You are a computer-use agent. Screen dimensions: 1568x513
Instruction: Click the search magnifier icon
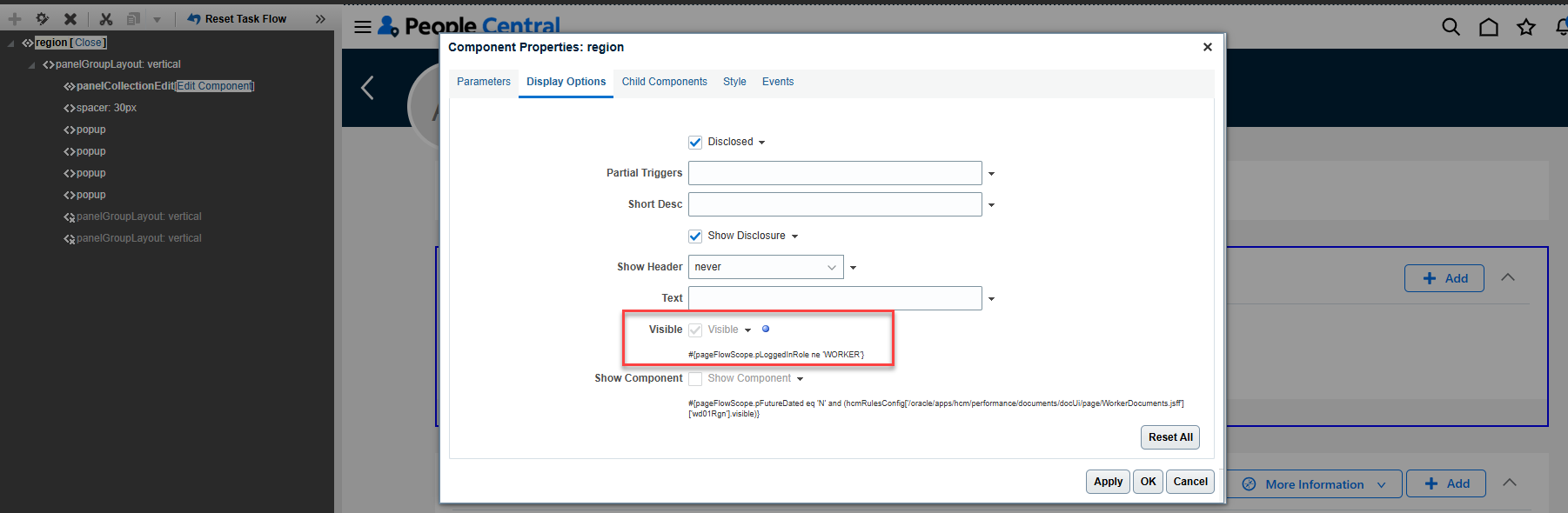point(1451,27)
